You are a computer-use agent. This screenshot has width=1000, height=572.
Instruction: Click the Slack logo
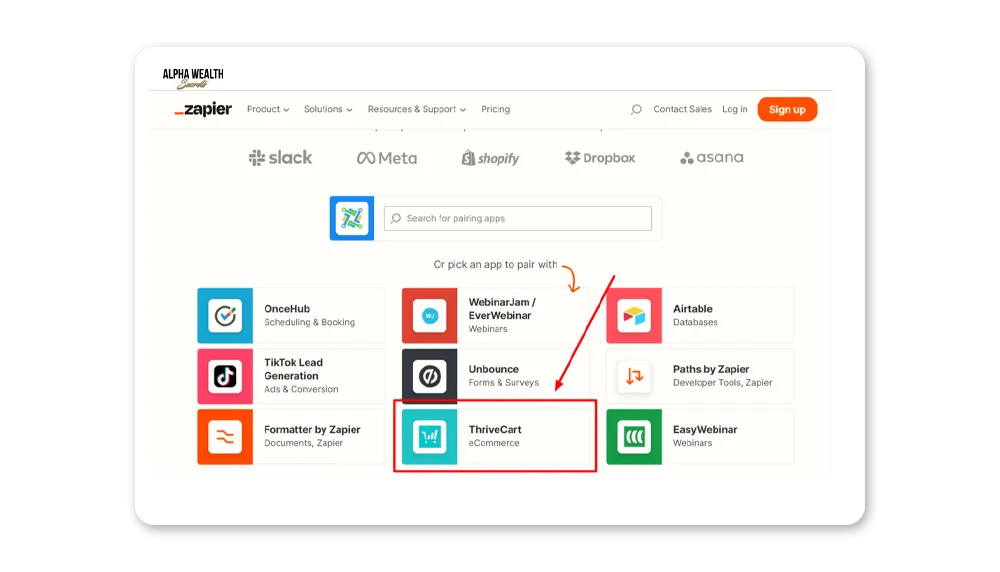[x=280, y=158]
